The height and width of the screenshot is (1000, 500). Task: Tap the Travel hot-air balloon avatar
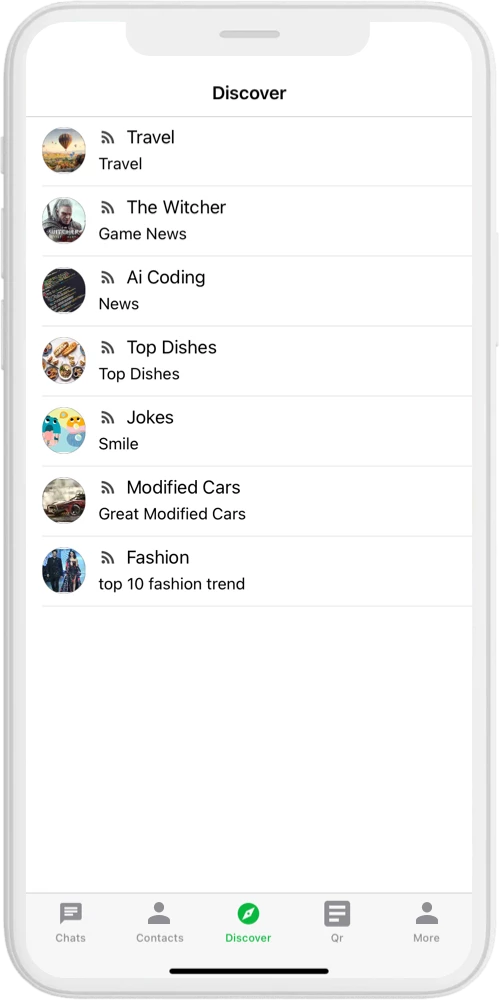coord(64,150)
